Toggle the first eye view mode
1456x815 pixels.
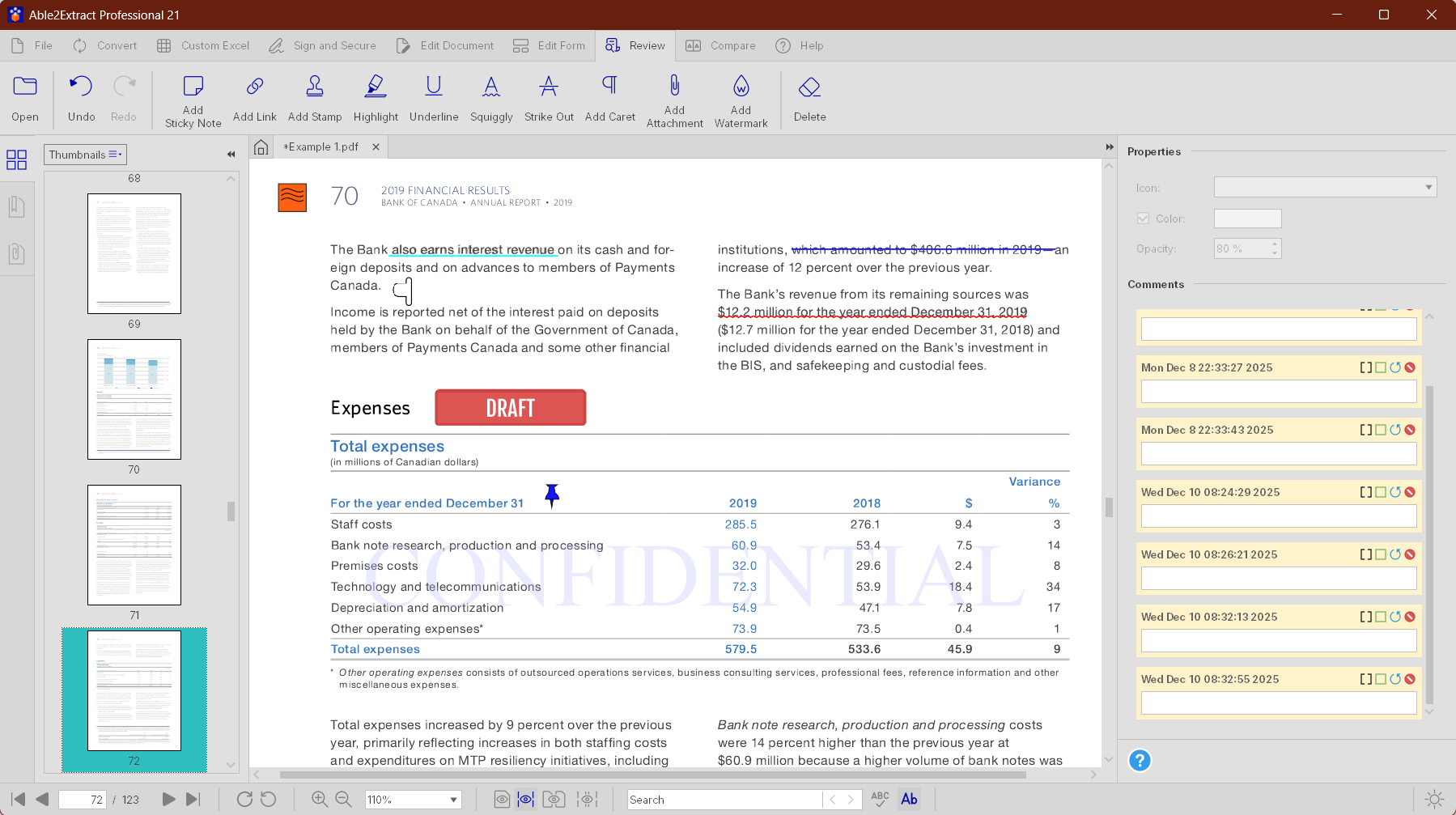(502, 800)
